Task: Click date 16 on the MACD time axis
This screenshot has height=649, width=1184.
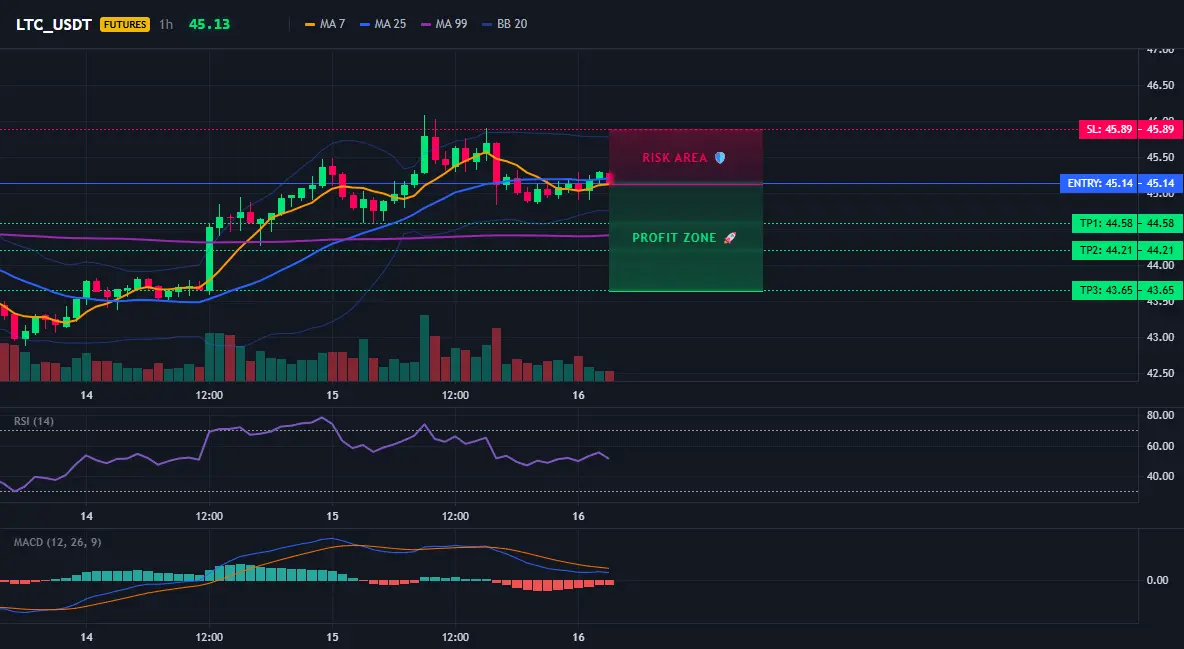Action: coord(578,637)
